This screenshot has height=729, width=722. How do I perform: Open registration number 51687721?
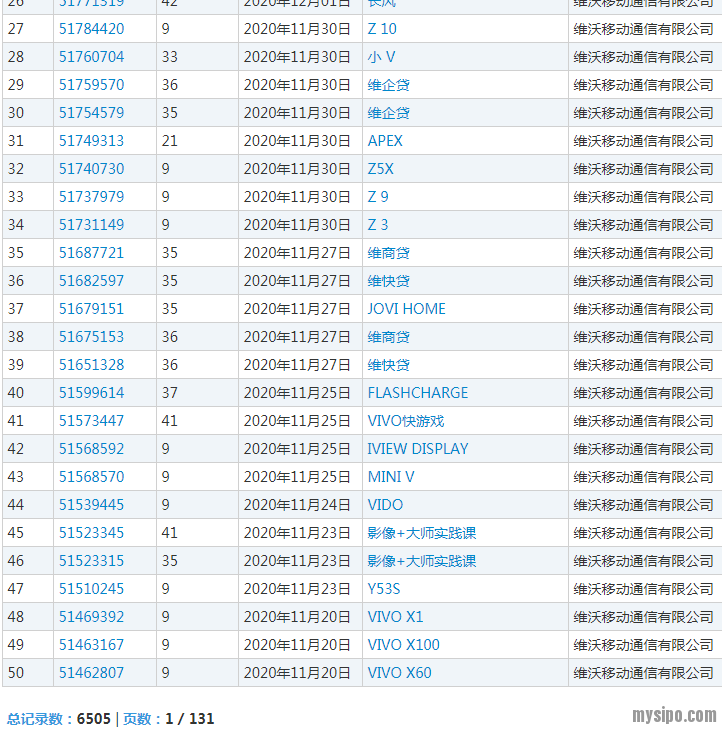click(91, 253)
